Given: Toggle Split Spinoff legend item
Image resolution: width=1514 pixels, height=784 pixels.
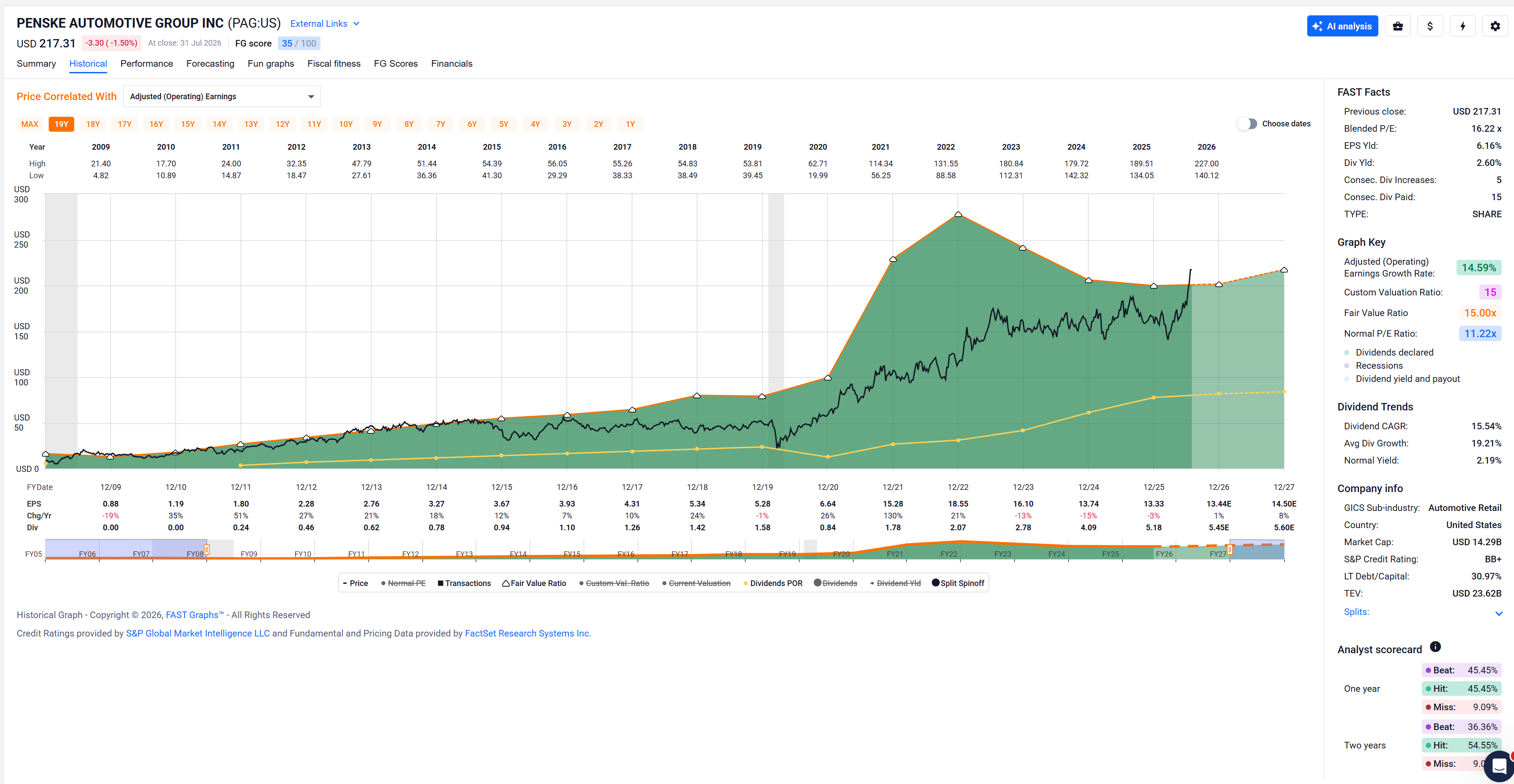Looking at the screenshot, I should pos(958,583).
